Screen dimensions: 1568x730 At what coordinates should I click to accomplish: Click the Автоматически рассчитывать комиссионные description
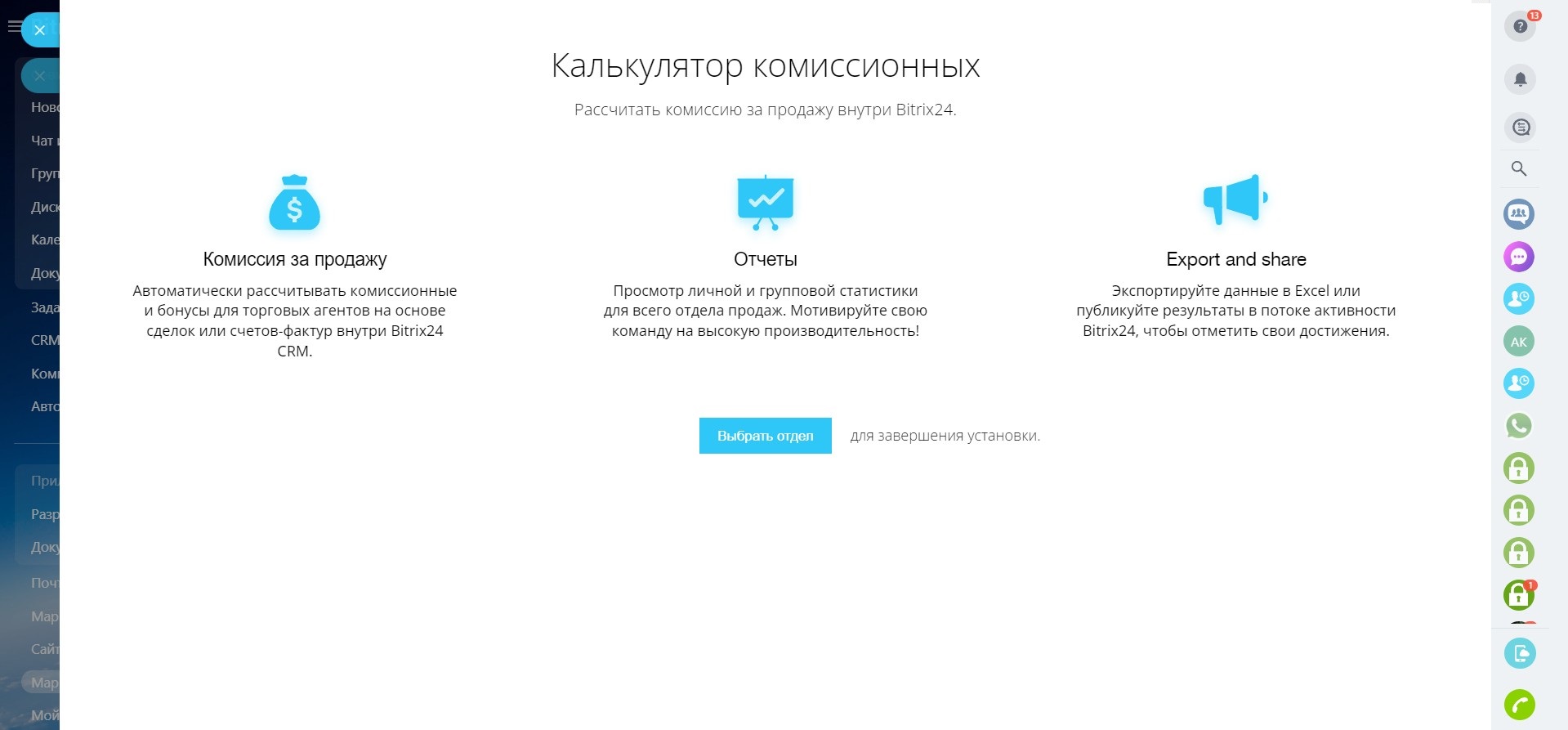tap(295, 320)
